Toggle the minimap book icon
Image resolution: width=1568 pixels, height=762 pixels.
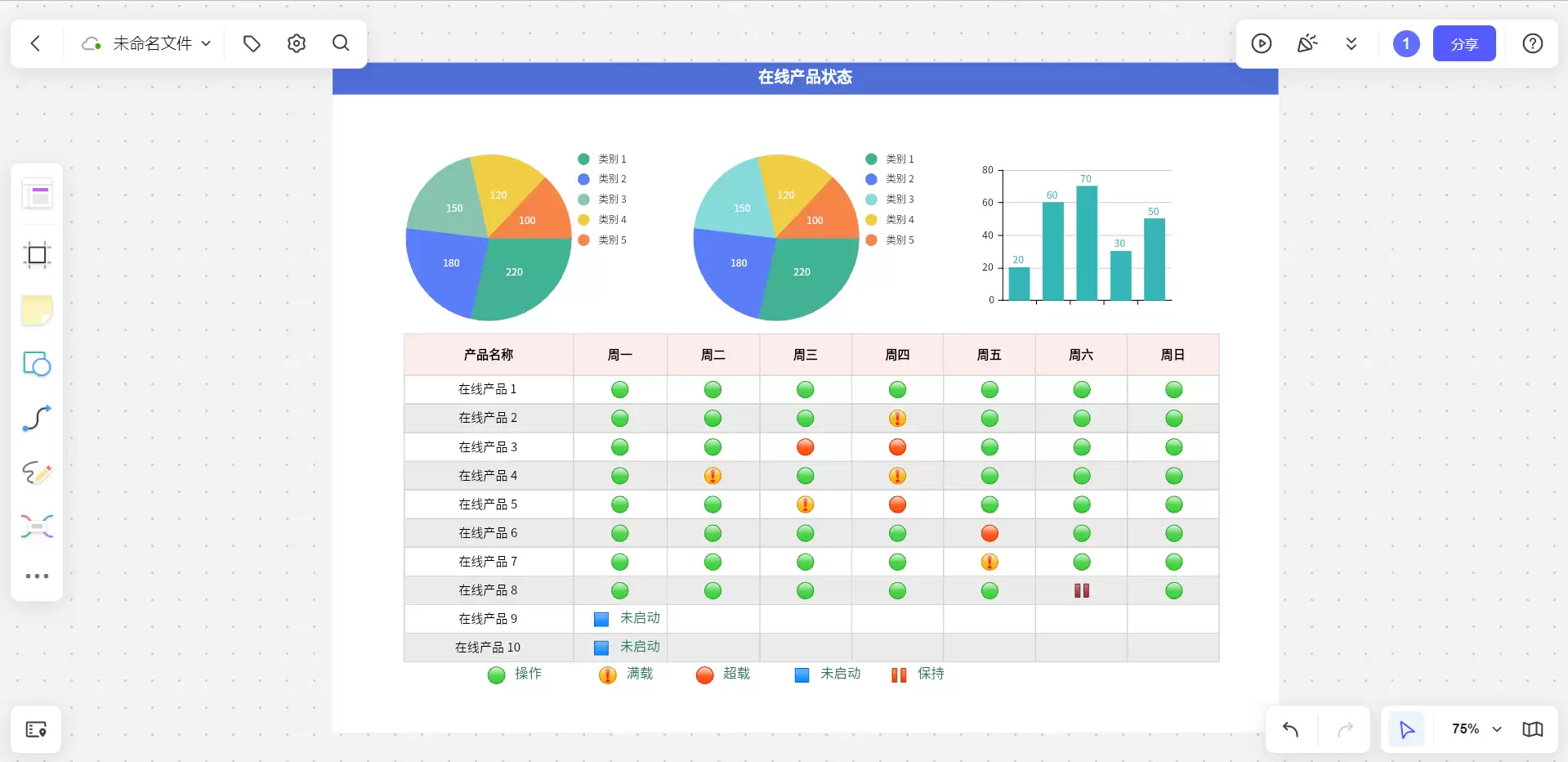click(x=1533, y=728)
